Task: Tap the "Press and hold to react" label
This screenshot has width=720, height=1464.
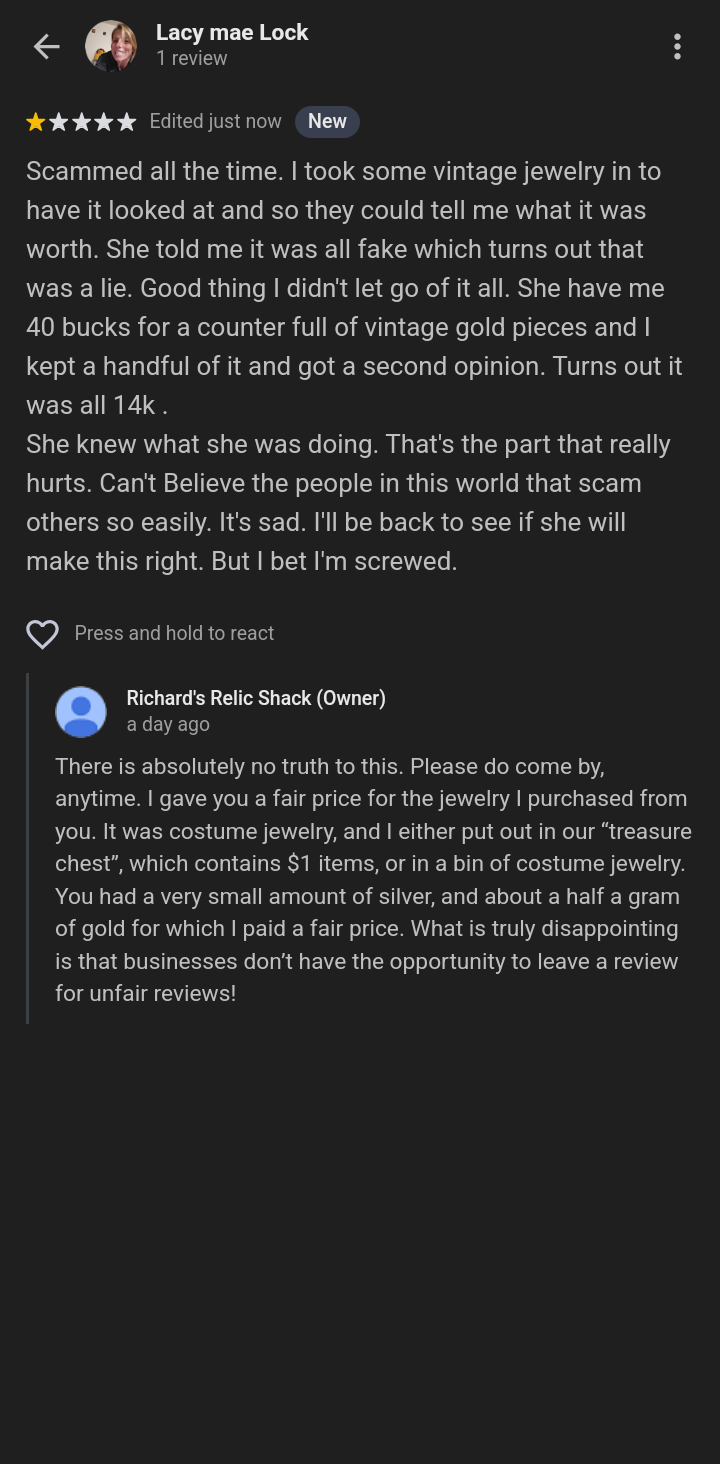Action: (x=174, y=633)
